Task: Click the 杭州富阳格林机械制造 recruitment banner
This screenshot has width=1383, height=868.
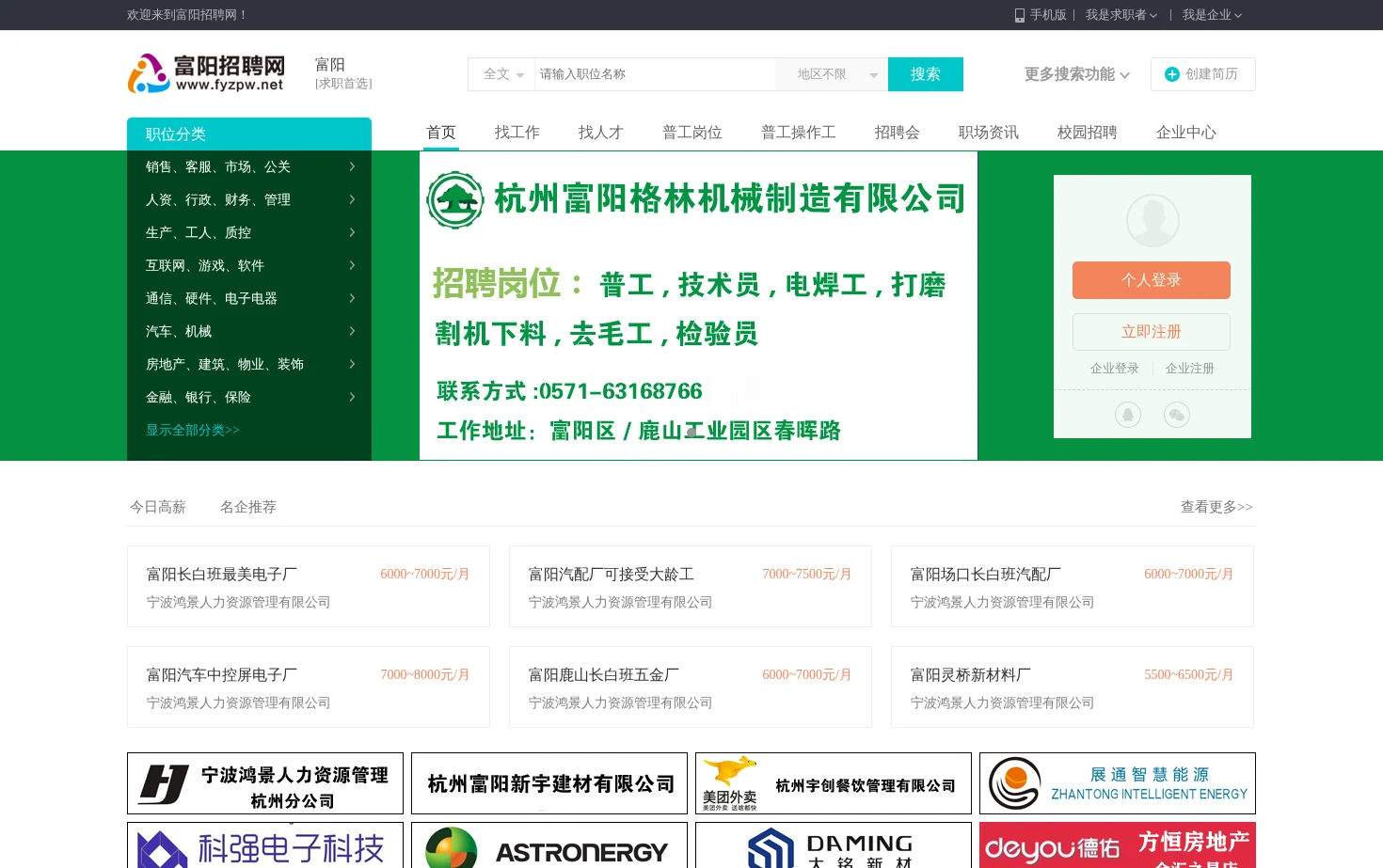Action: pos(698,306)
